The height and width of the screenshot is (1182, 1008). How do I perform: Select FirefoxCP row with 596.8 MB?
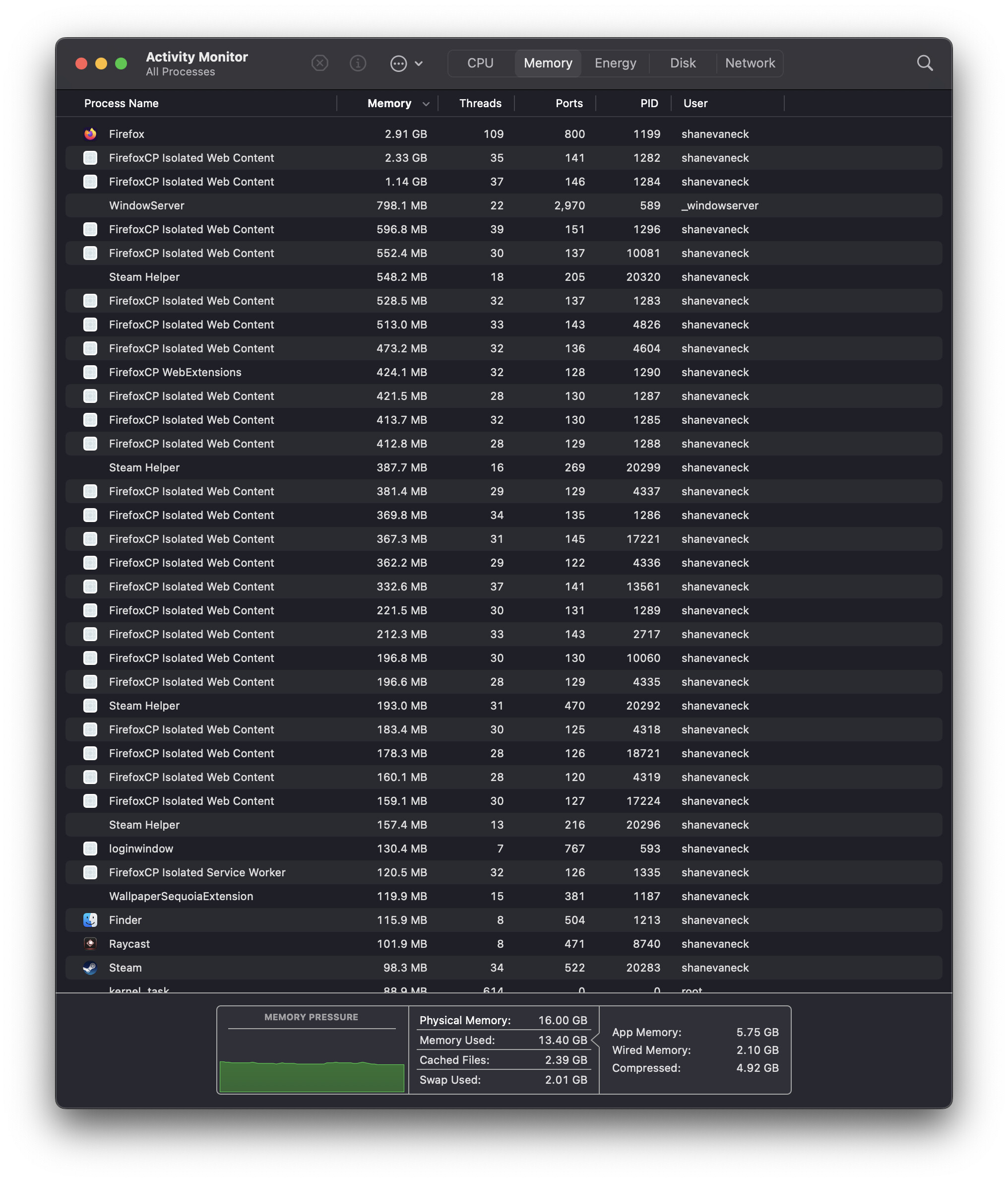(x=504, y=229)
